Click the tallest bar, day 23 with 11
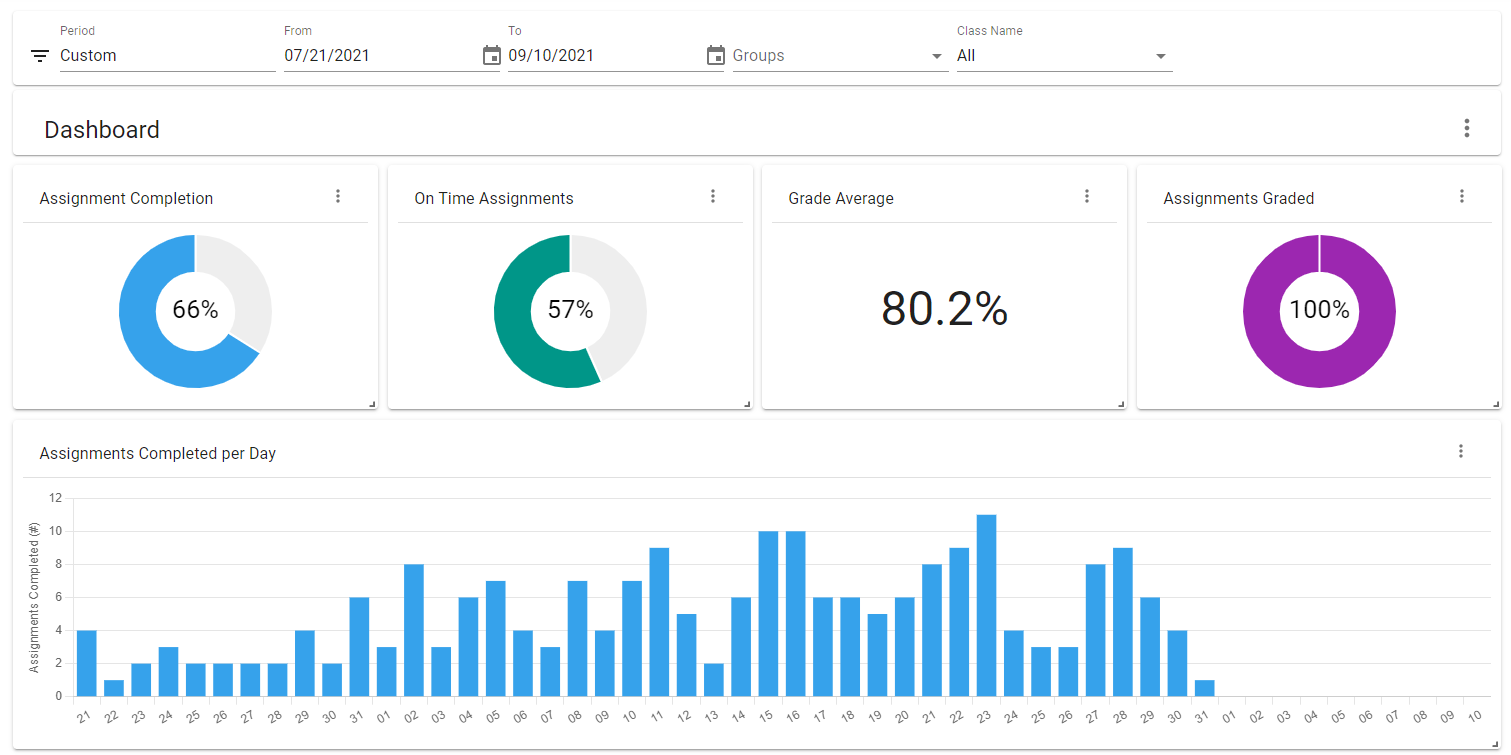Screen dimensions: 1511x755 tap(986, 605)
